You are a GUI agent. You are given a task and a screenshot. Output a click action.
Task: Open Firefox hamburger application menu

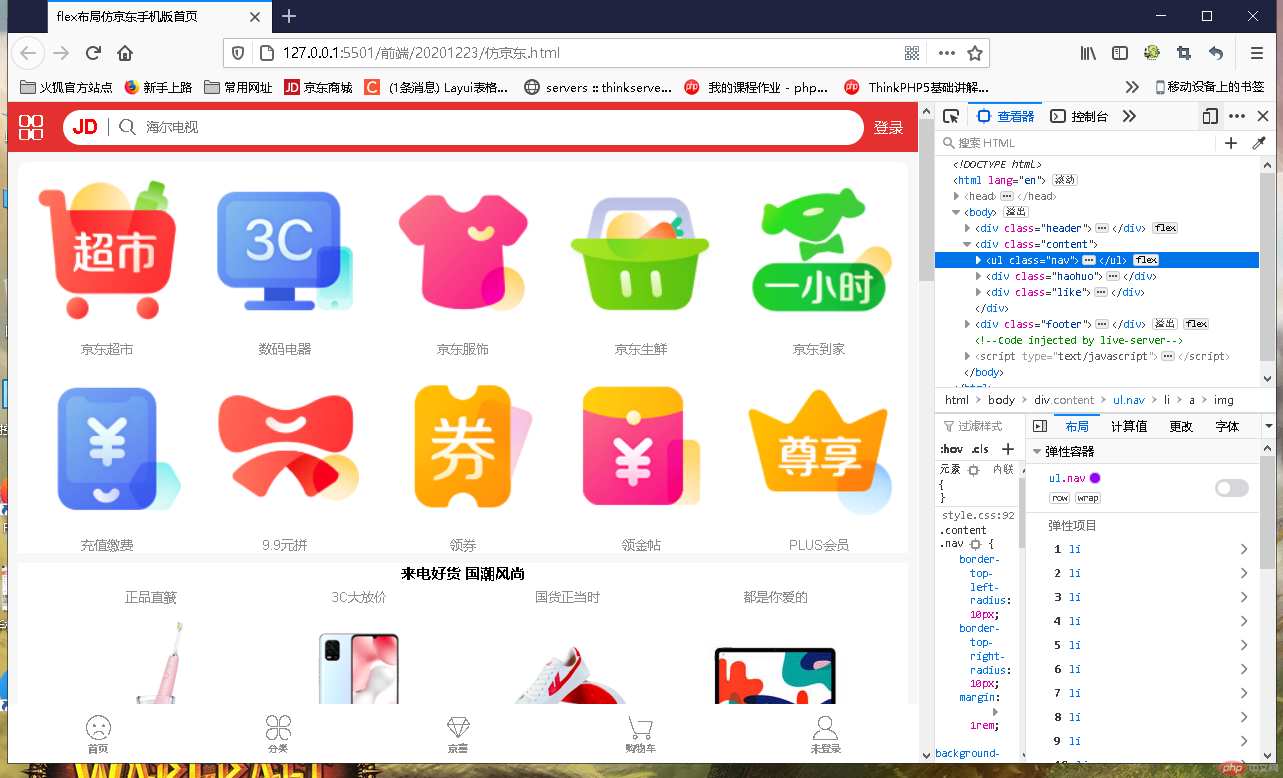pyautogui.click(x=1257, y=53)
